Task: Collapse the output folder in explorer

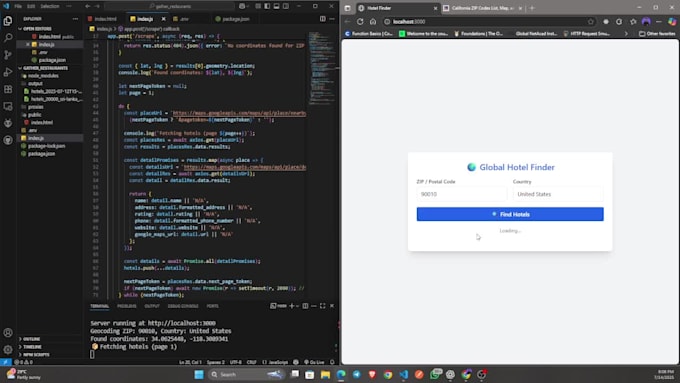Action: tap(36, 84)
